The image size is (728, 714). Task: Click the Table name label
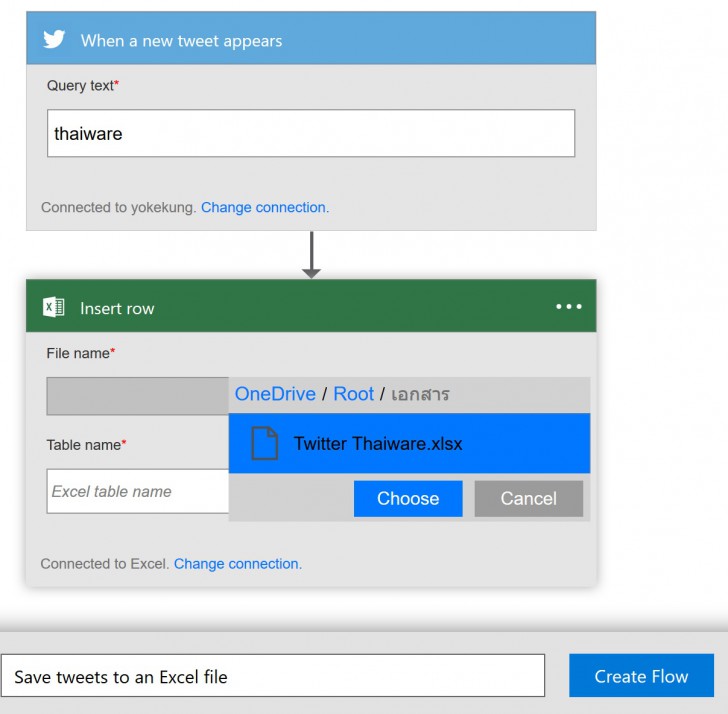point(86,445)
